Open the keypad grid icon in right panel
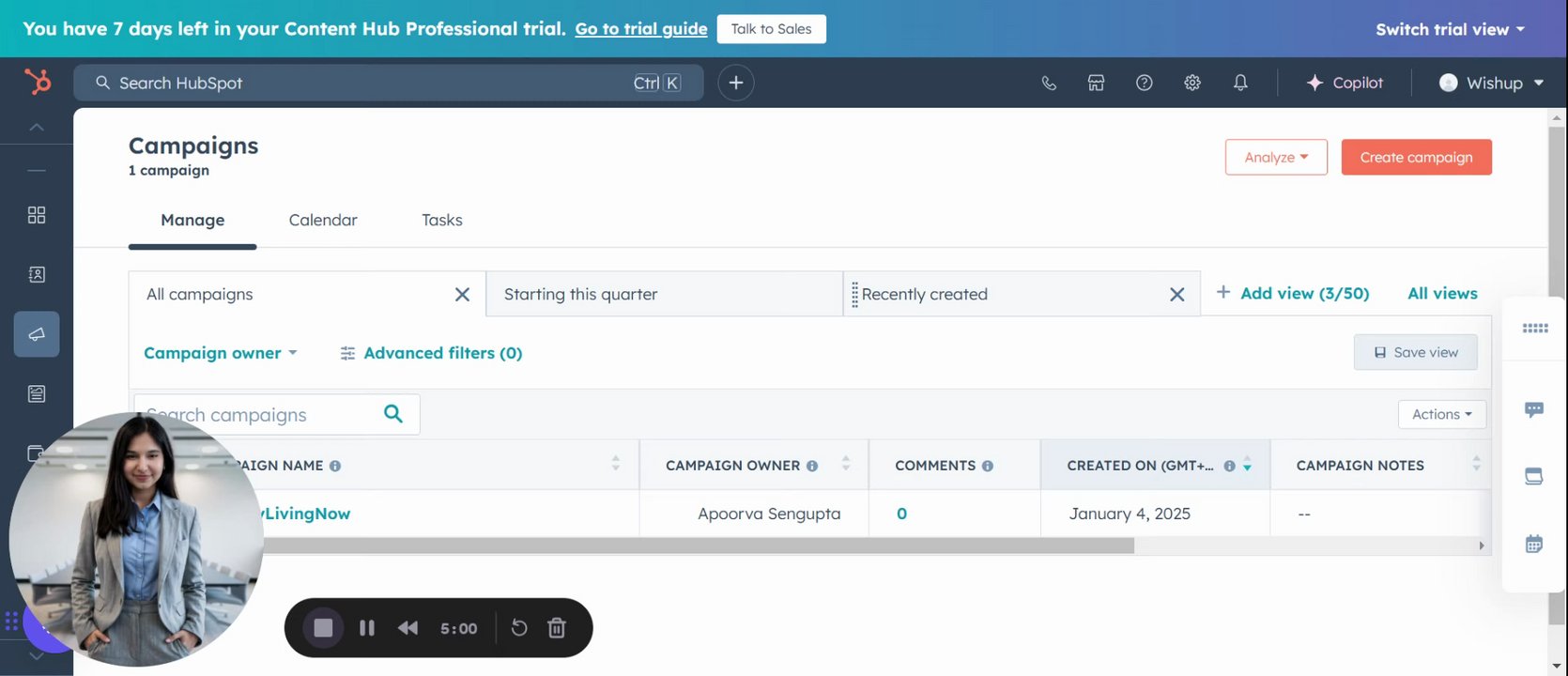This screenshot has height=676, width=1568. tap(1535, 328)
